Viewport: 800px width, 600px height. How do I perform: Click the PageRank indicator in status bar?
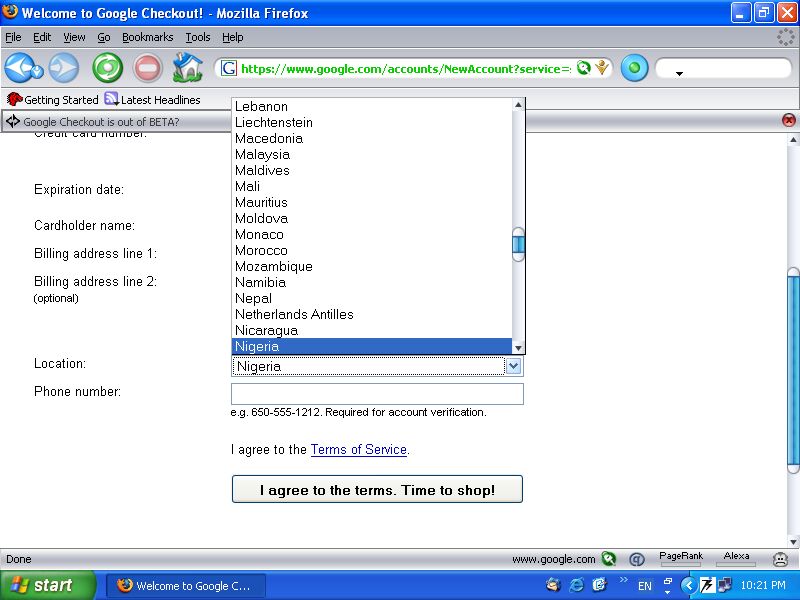681,559
